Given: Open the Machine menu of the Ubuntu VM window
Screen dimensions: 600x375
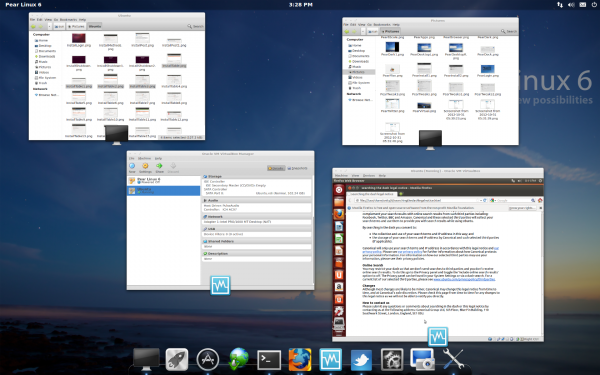Looking at the screenshot, I should tap(341, 176).
